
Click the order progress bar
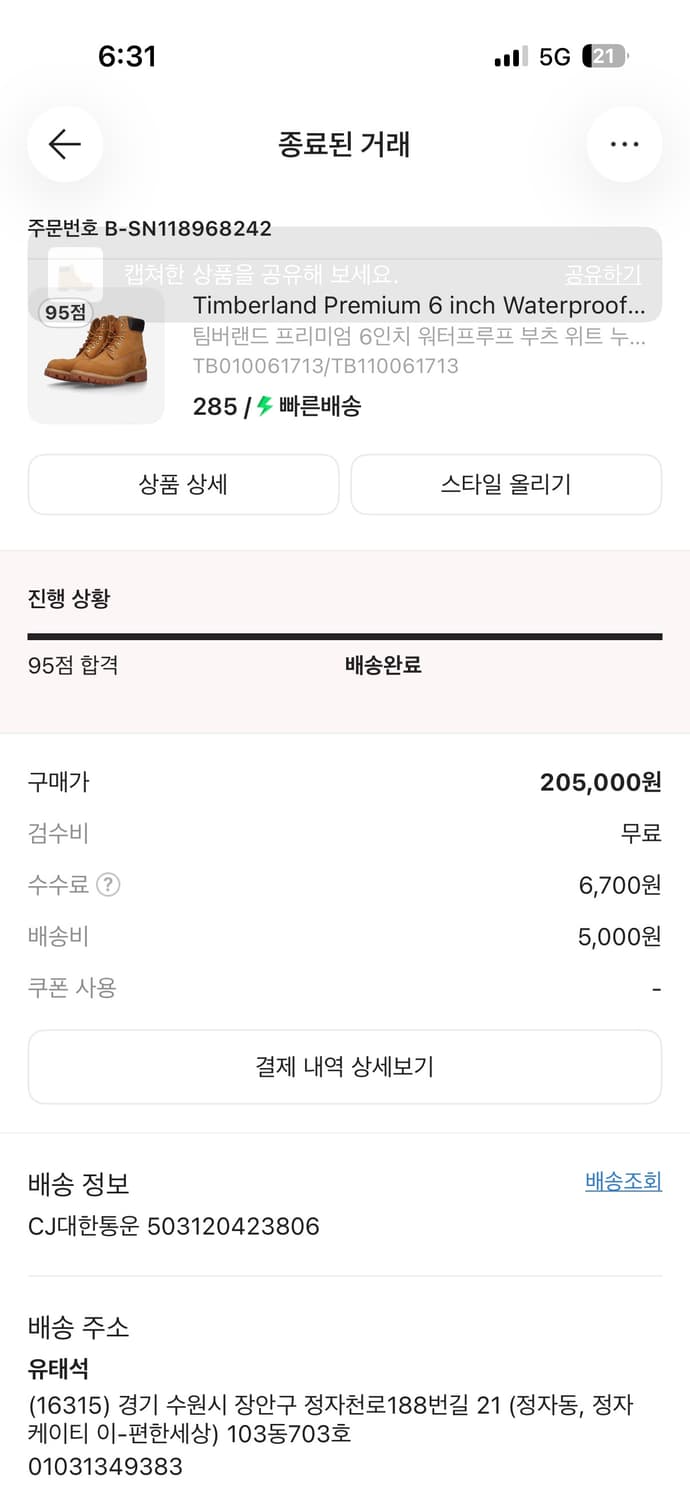(x=345, y=634)
